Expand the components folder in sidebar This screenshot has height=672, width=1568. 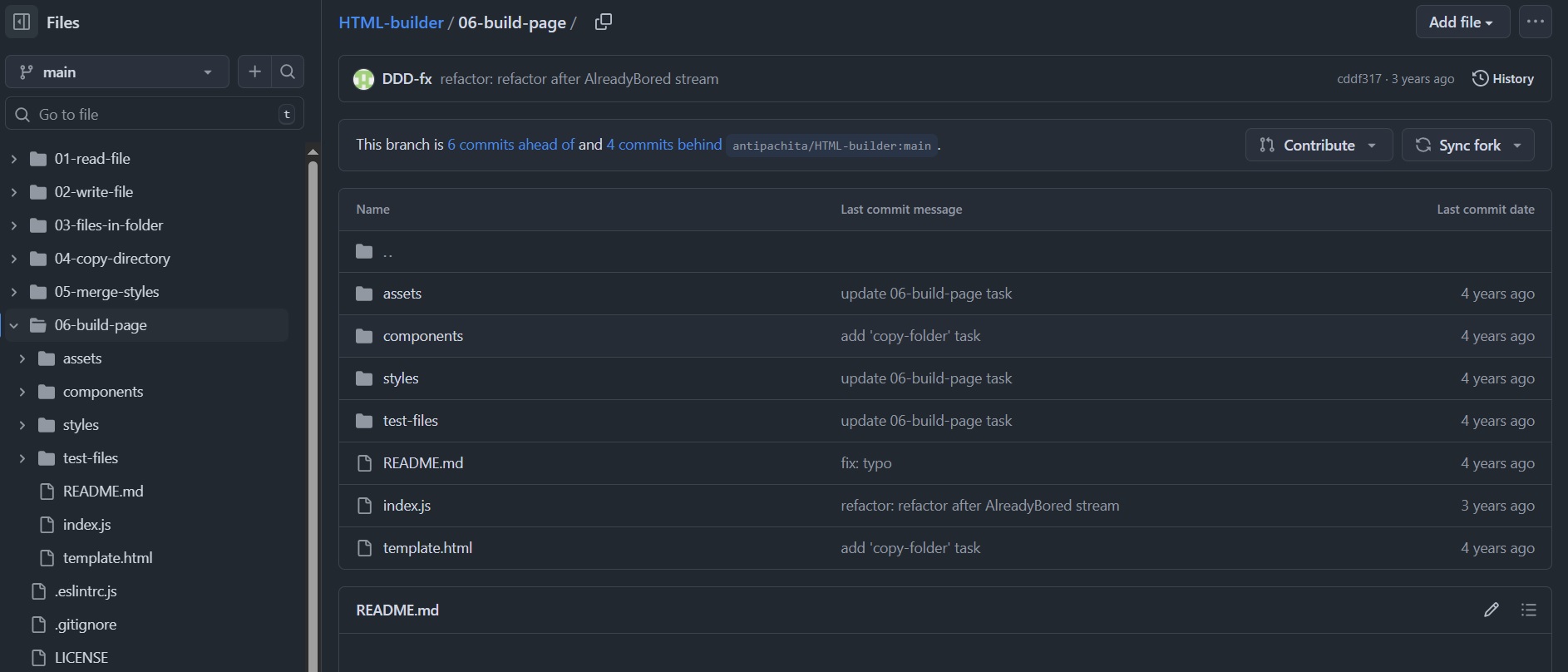point(22,391)
